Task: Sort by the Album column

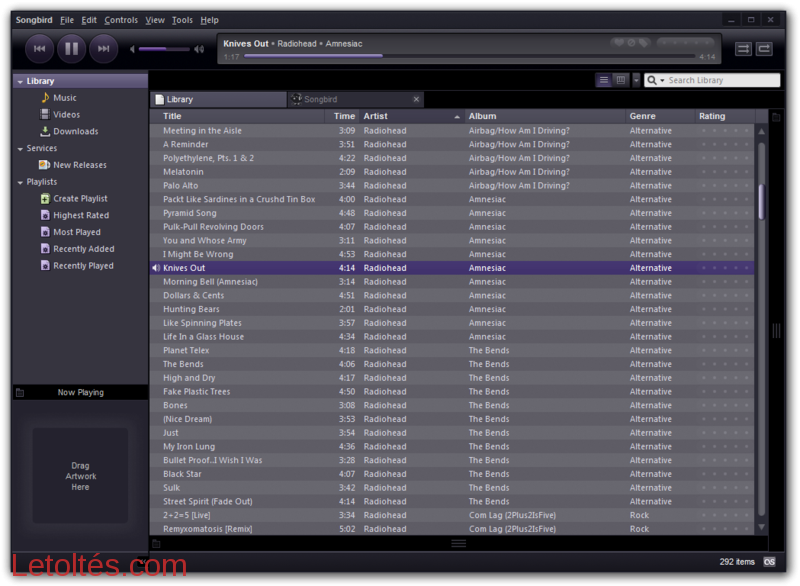Action: click(545, 116)
